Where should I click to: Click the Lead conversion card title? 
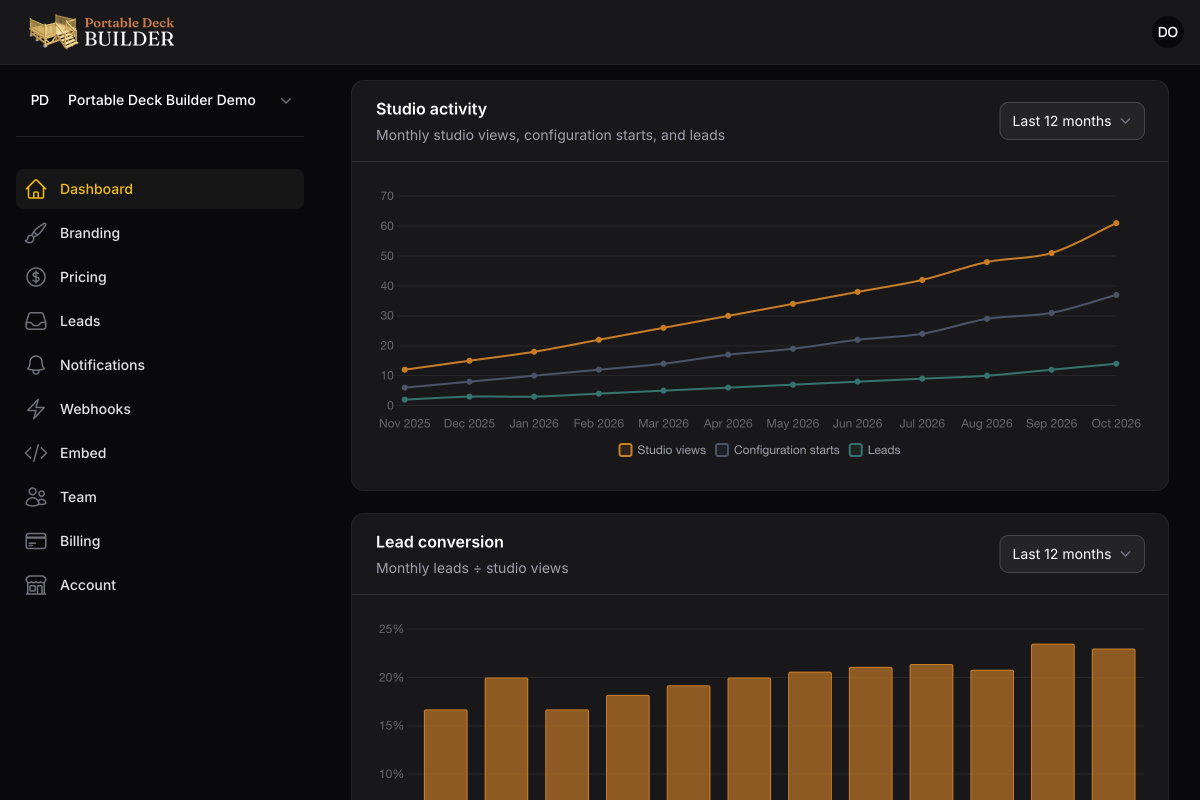coord(440,542)
